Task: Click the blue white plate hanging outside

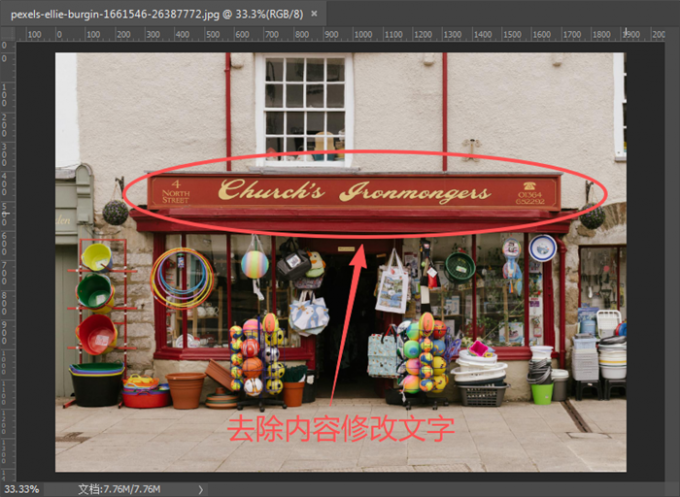Action: [543, 248]
